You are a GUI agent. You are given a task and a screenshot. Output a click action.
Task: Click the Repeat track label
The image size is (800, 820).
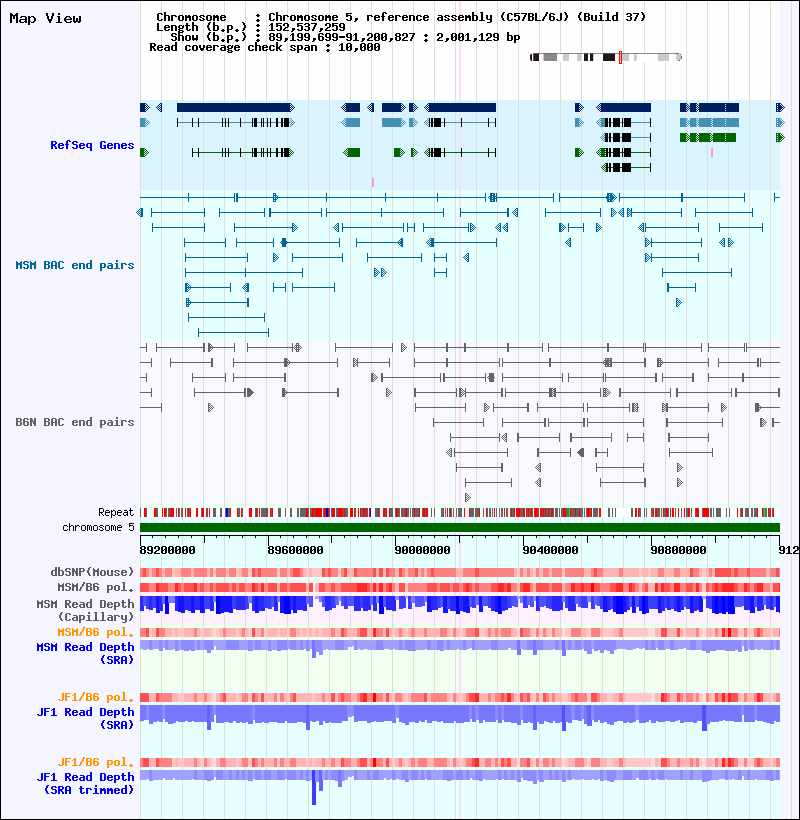pyautogui.click(x=116, y=512)
